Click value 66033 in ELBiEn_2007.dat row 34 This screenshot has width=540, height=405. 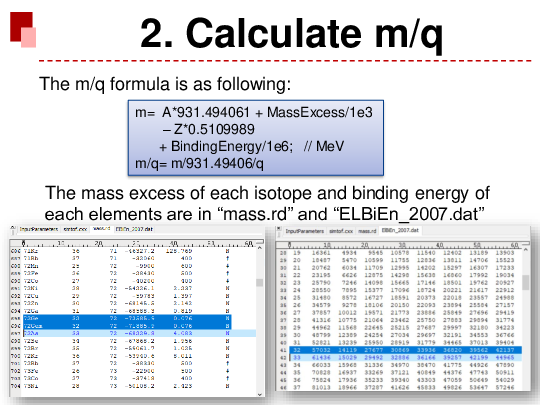(x=321, y=365)
